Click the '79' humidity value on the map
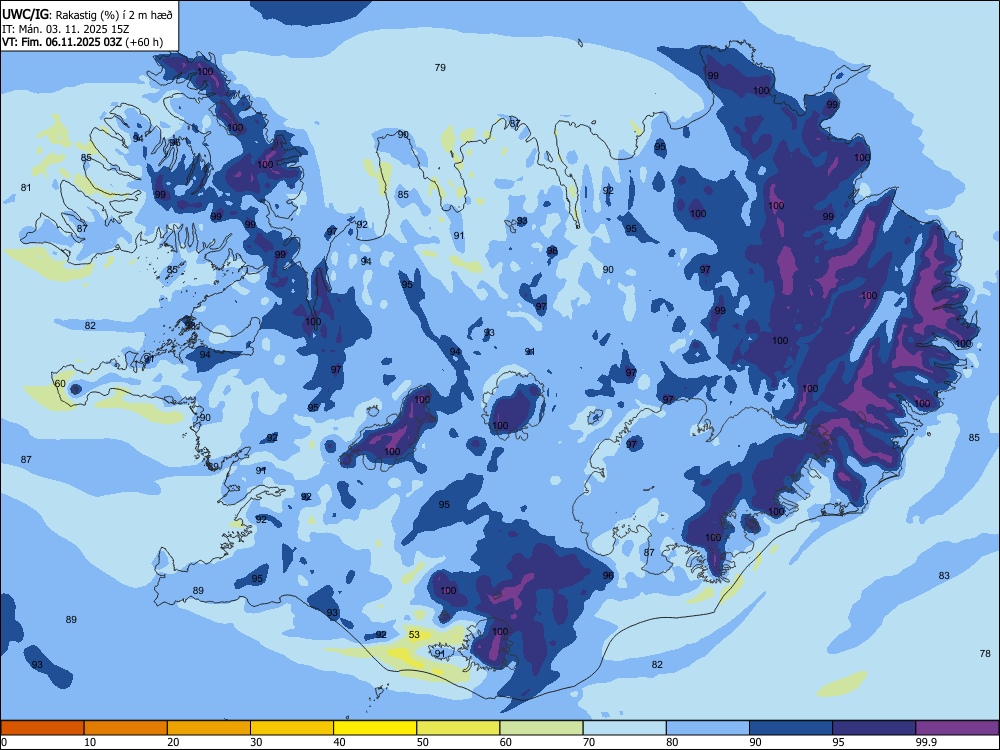This screenshot has width=1000, height=750. point(440,67)
